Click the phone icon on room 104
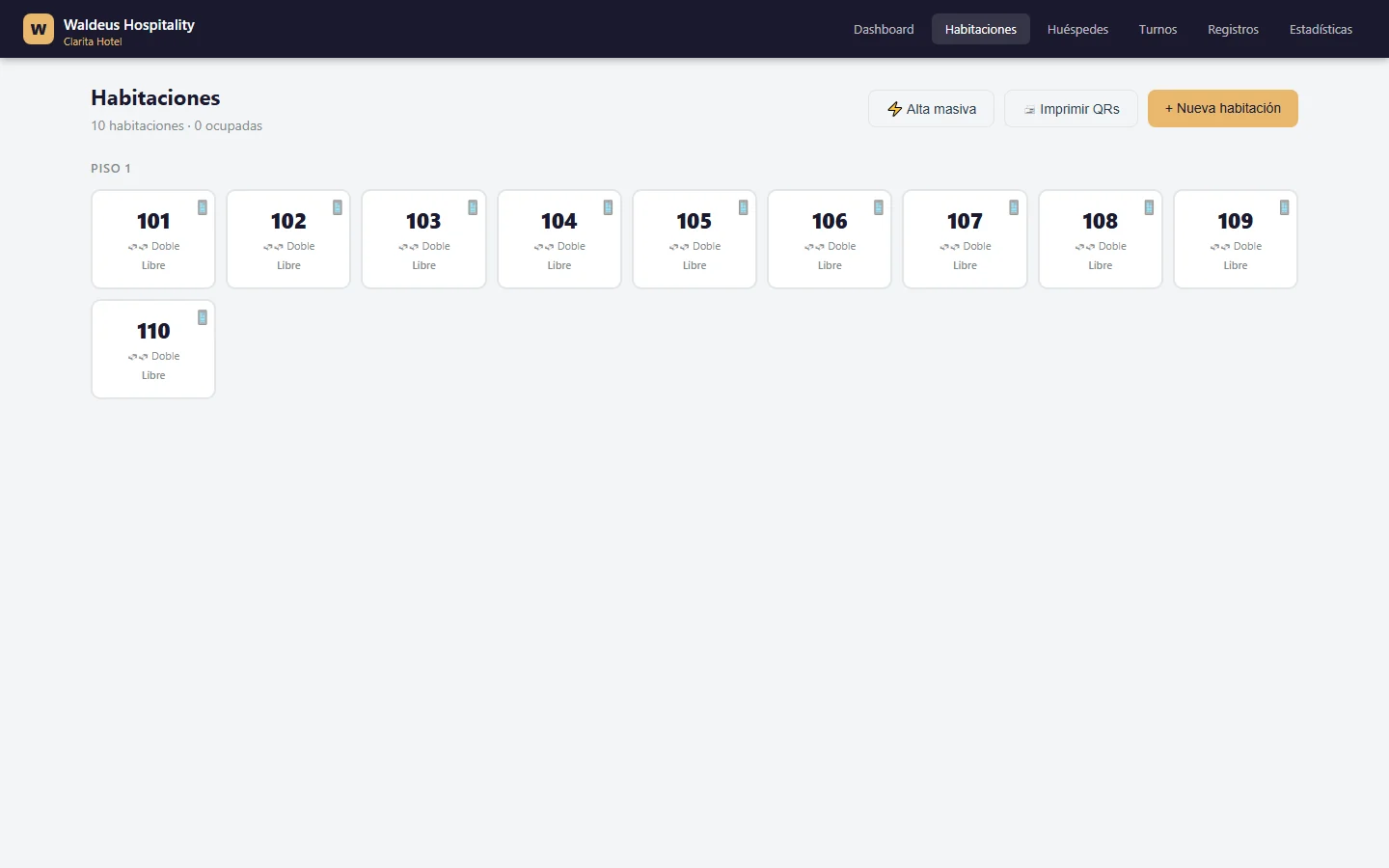This screenshot has width=1389, height=868. (x=609, y=207)
